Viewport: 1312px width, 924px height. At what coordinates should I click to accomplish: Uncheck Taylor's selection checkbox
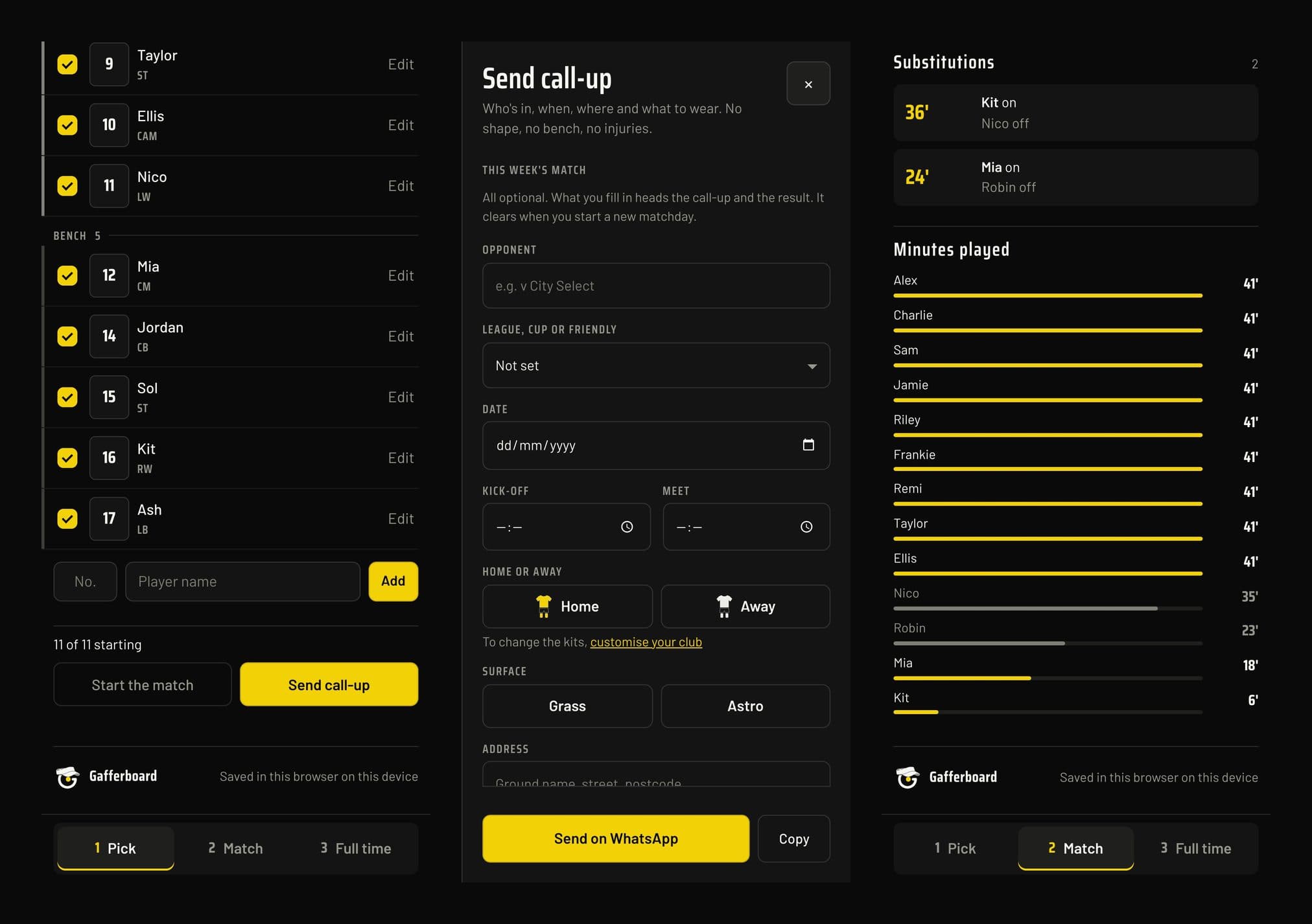pyautogui.click(x=67, y=64)
